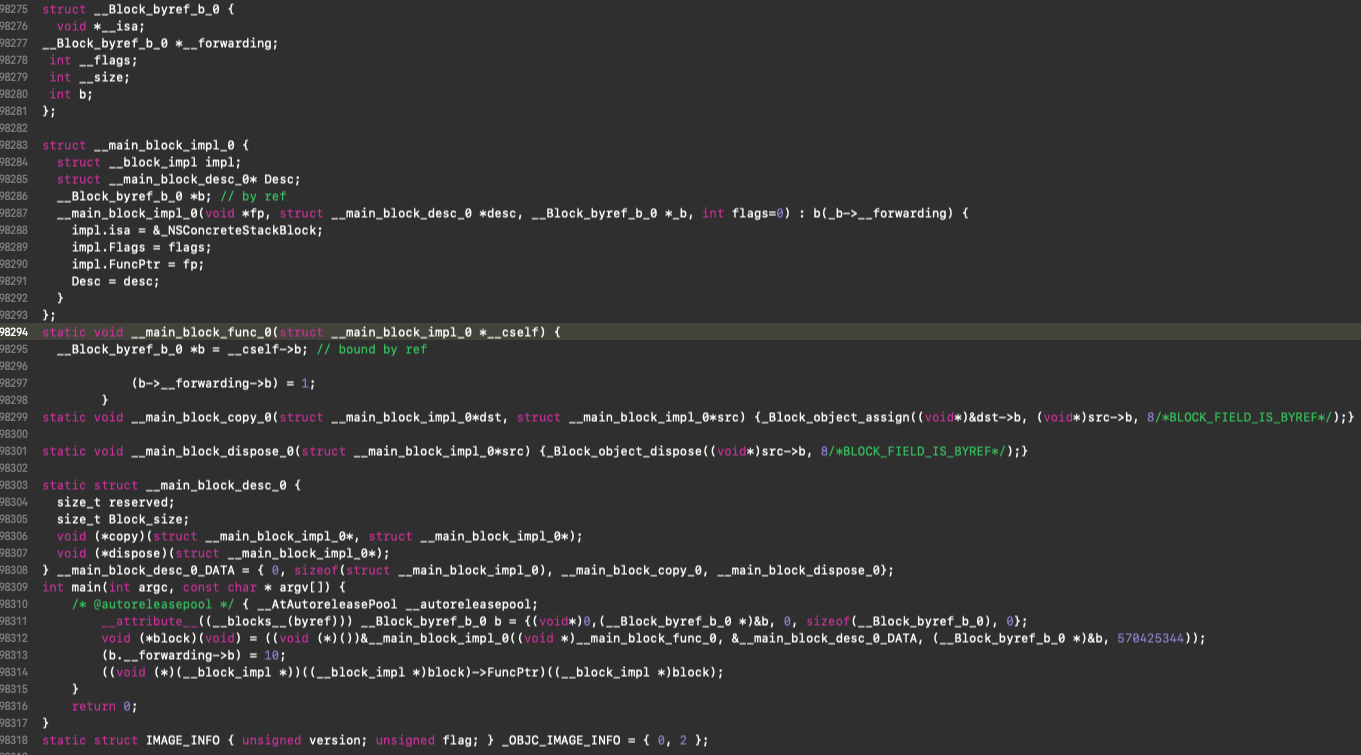The height and width of the screenshot is (755, 1361).
Task: Click line number 98309 in the gutter
Action: coord(14,587)
